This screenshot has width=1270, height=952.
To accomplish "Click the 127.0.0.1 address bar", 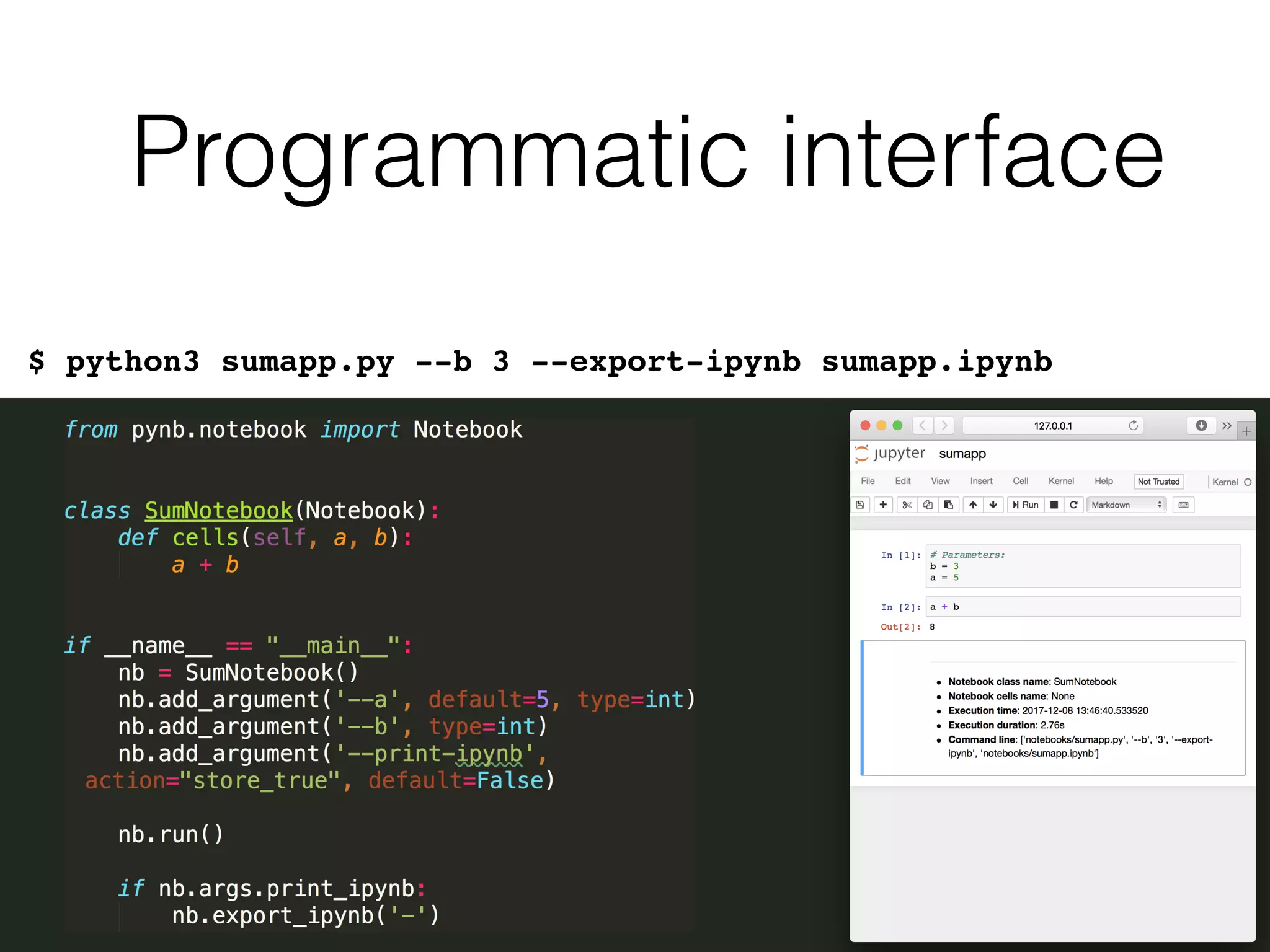I will pyautogui.click(x=1052, y=425).
